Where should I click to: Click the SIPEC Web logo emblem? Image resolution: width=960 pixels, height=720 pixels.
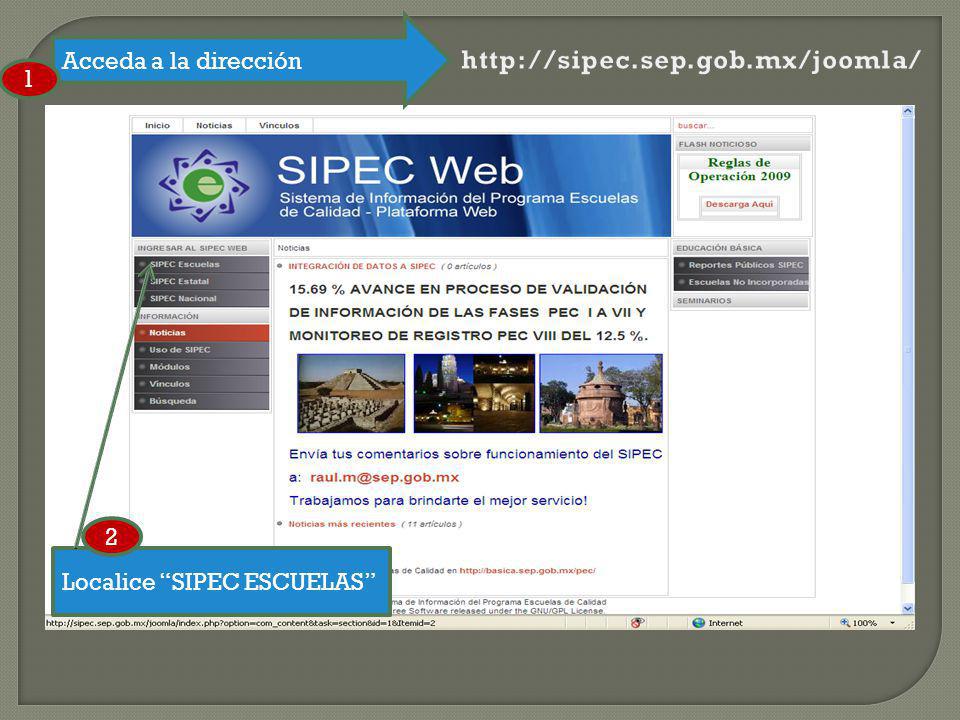[x=203, y=185]
